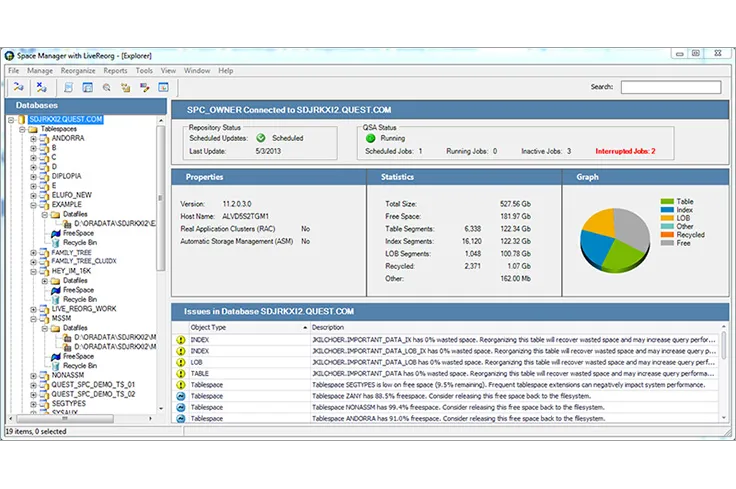
Task: Collapse the Tablespaces folder node
Action: (22, 129)
